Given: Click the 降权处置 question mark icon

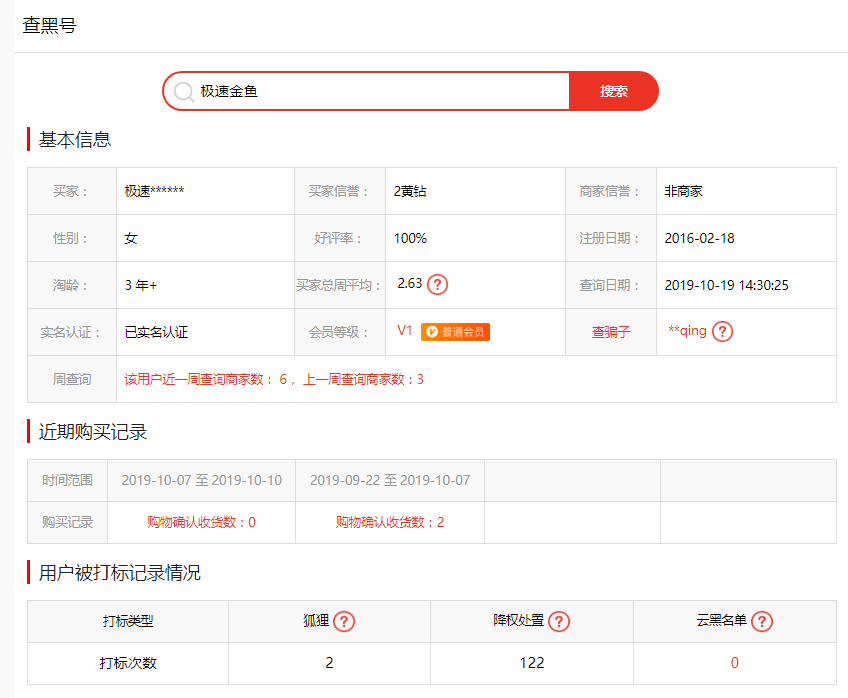Looking at the screenshot, I should click(x=559, y=622).
